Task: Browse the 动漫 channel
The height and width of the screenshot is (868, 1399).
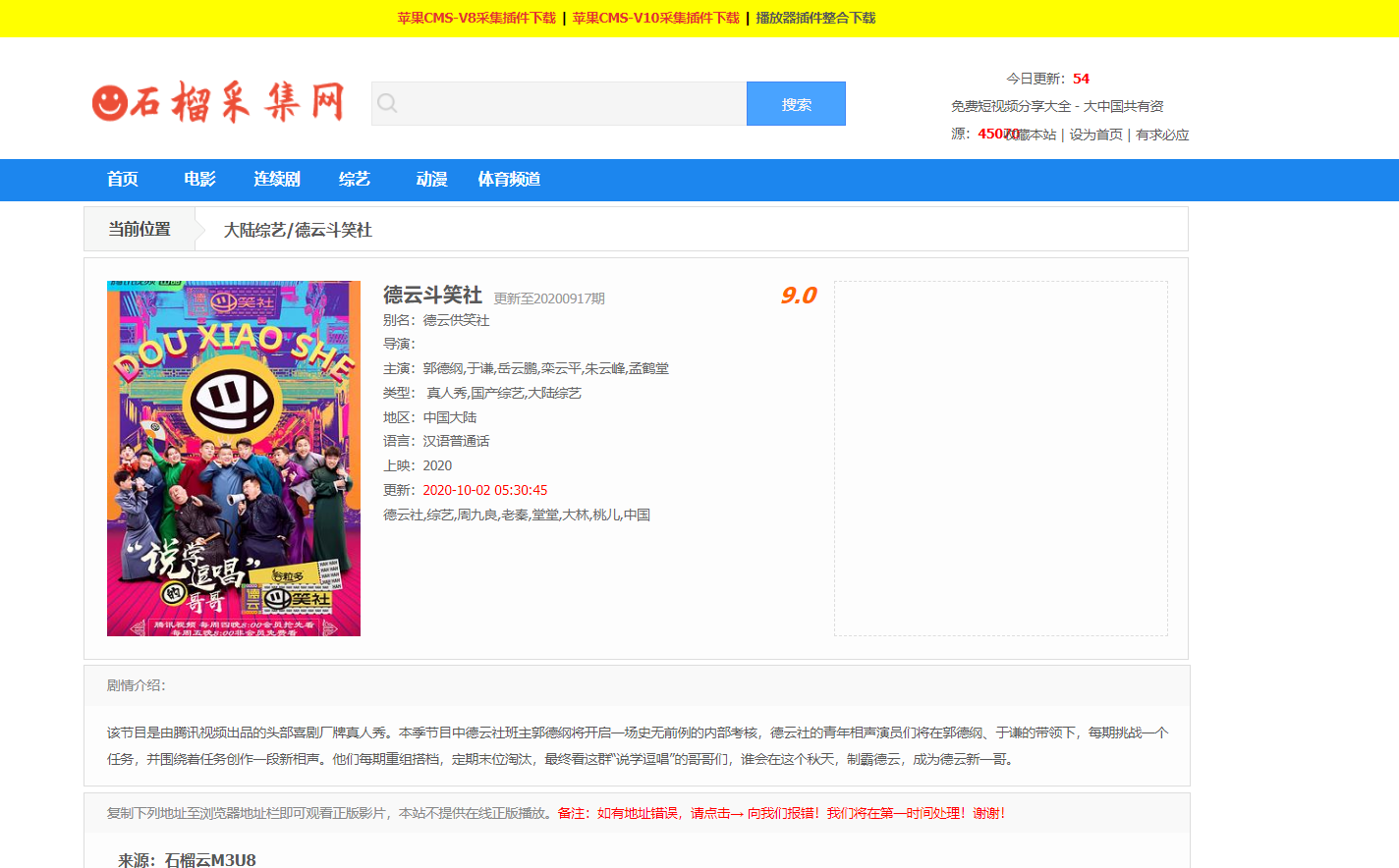Action: point(429,180)
